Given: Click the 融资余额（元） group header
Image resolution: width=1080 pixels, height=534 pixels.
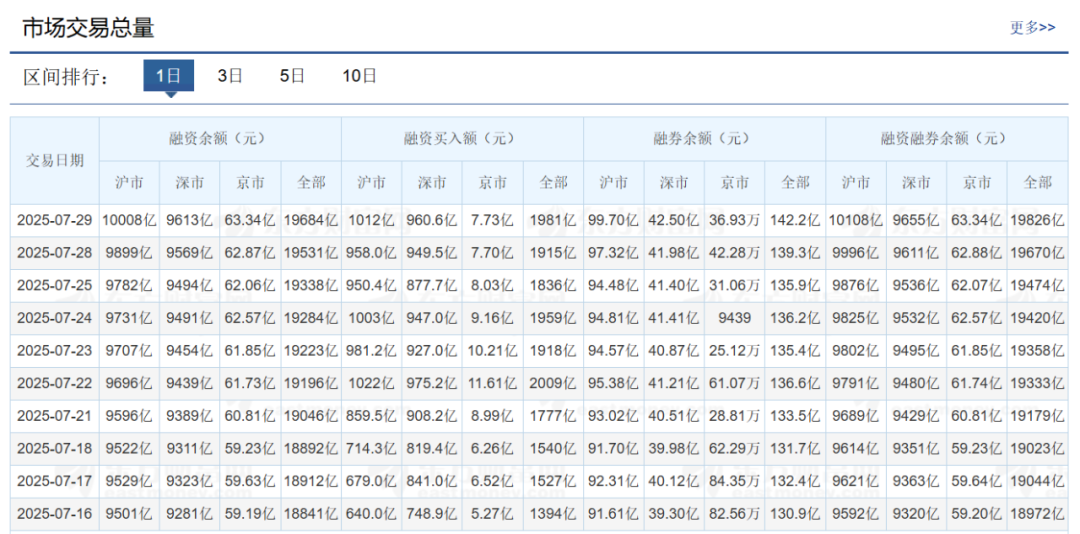Looking at the screenshot, I should [220, 138].
